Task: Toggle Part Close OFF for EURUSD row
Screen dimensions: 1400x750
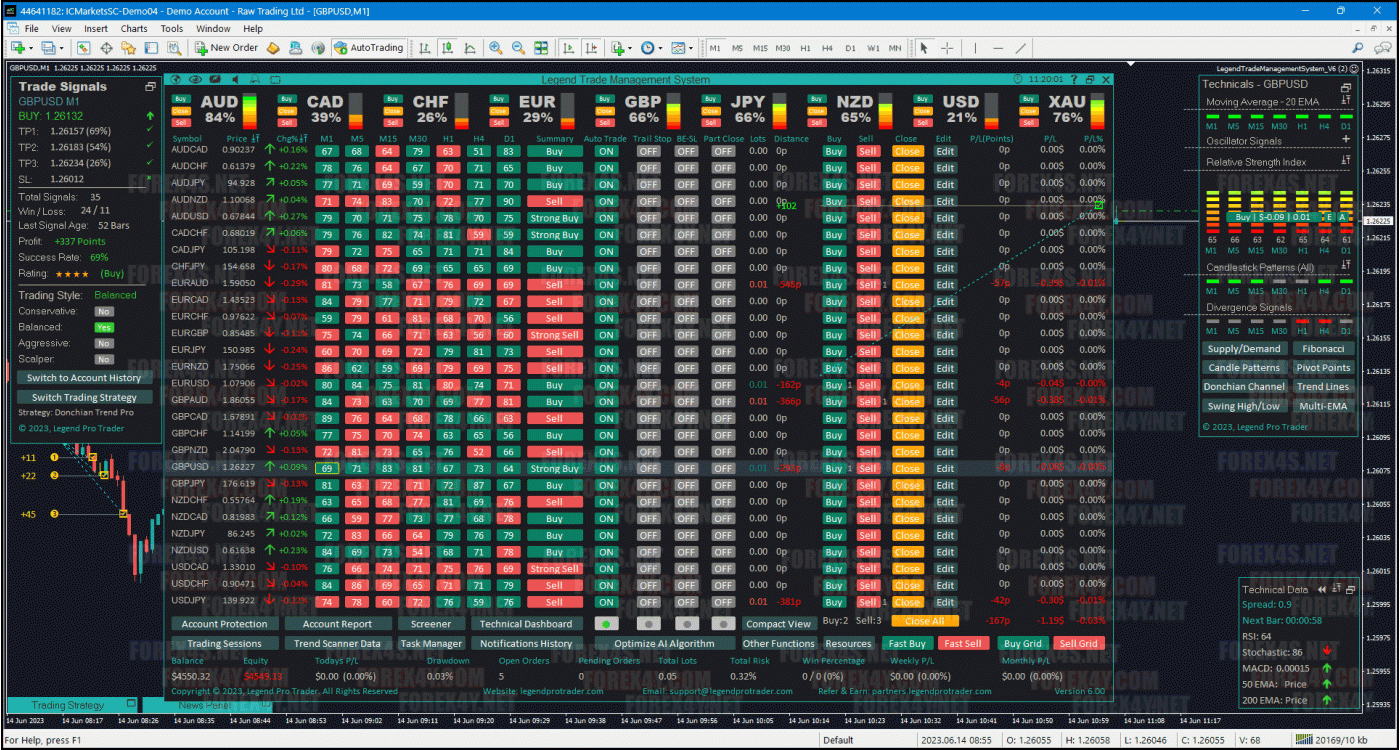Action: point(723,385)
